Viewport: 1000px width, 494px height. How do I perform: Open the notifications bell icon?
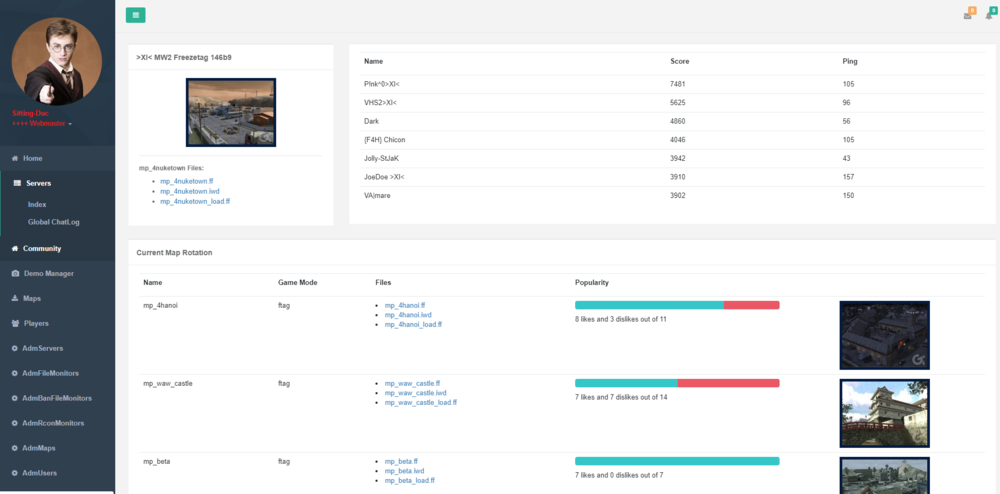coord(988,16)
